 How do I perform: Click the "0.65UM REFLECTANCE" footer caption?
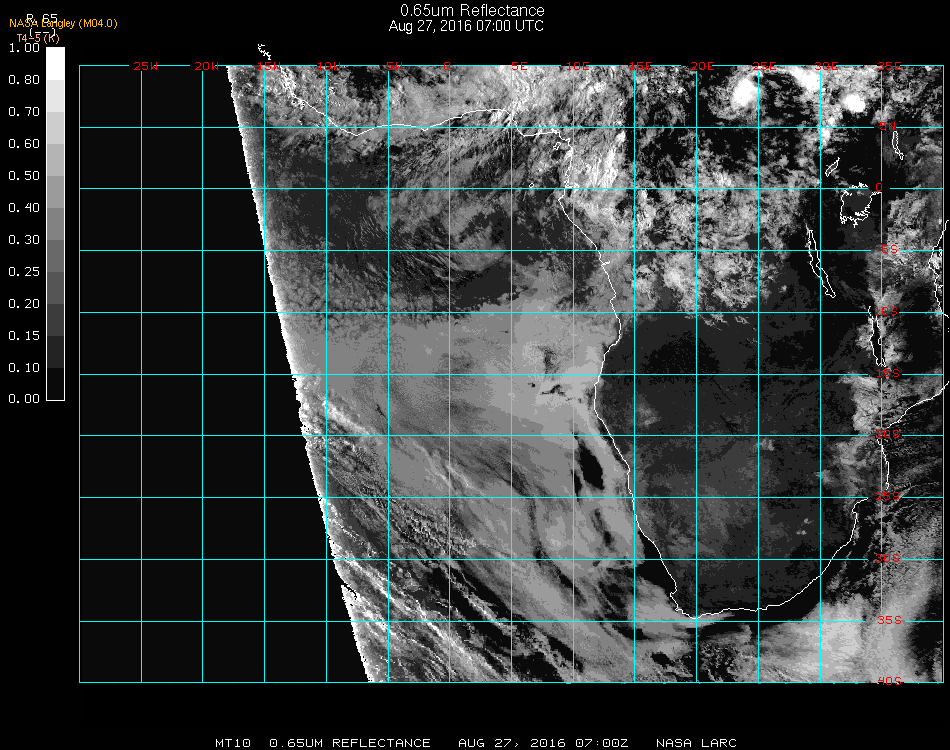pos(350,743)
